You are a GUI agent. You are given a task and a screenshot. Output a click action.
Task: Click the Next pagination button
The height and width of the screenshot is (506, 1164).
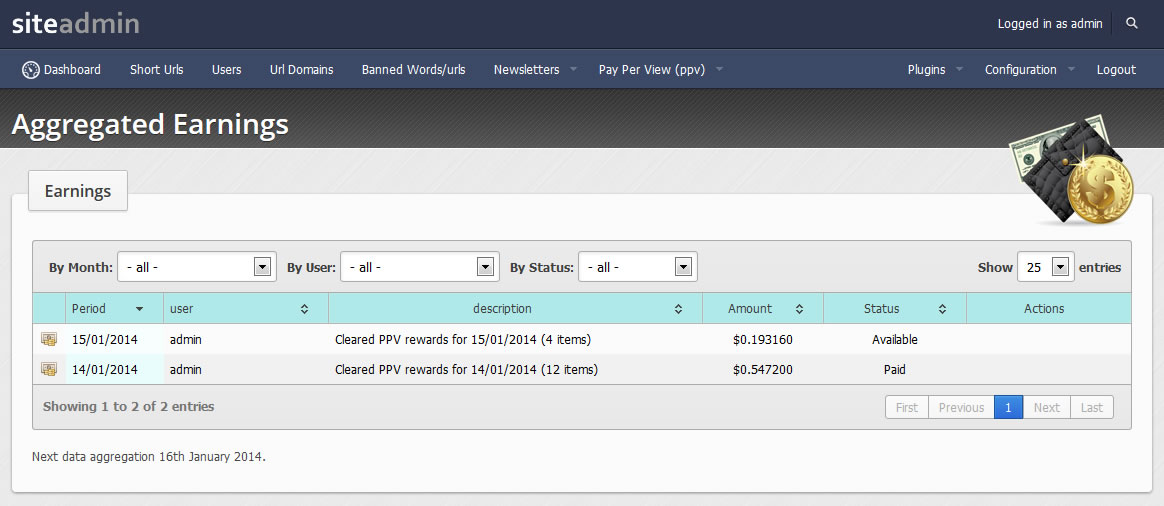(x=1046, y=407)
